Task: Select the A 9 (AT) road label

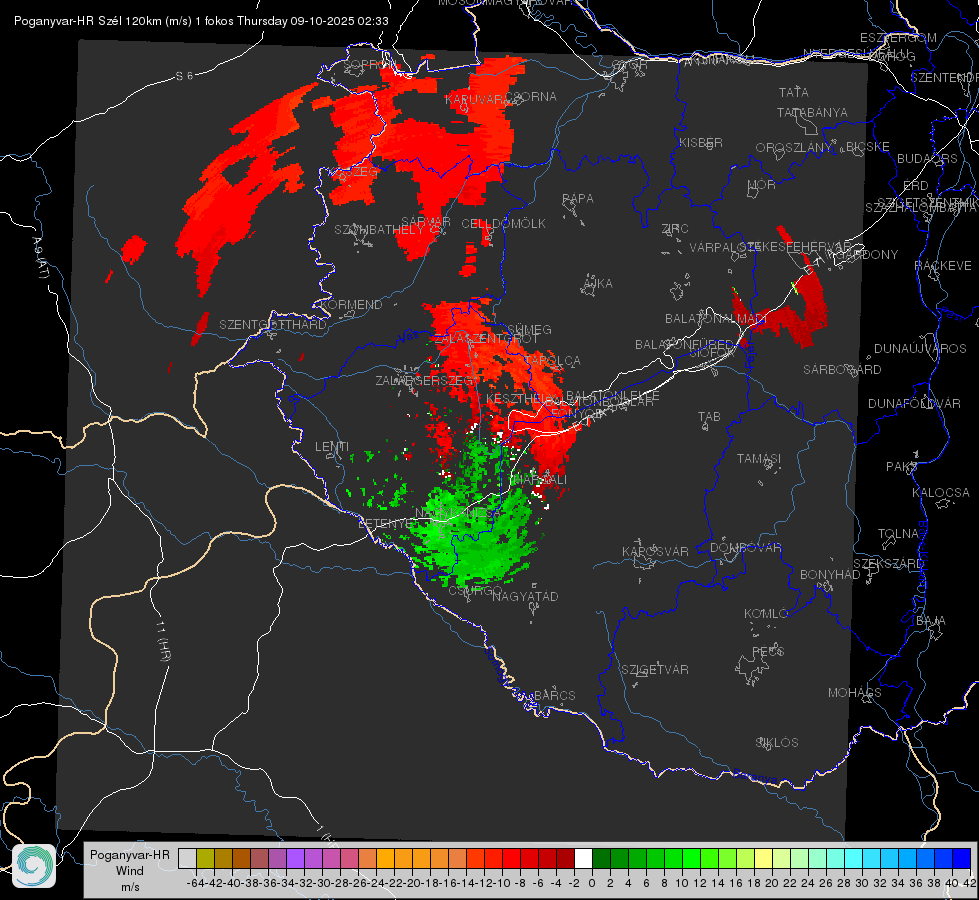Action: pyautogui.click(x=40, y=258)
